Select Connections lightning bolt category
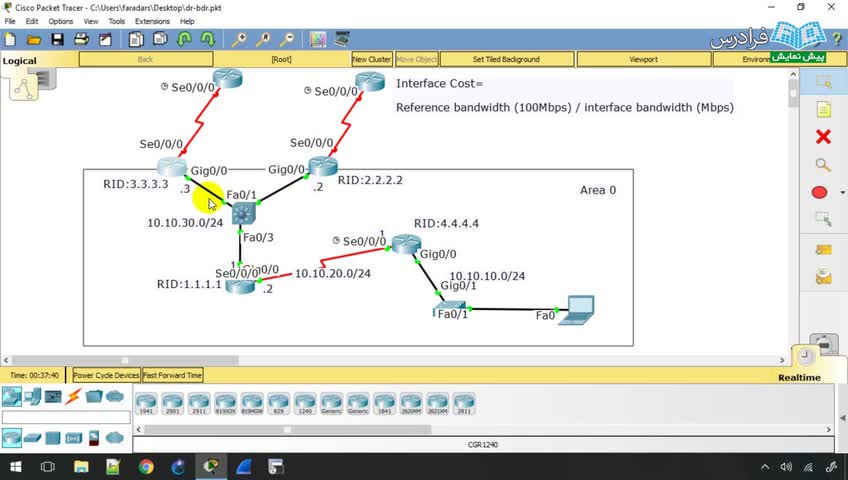The width and height of the screenshot is (848, 480). coord(74,397)
